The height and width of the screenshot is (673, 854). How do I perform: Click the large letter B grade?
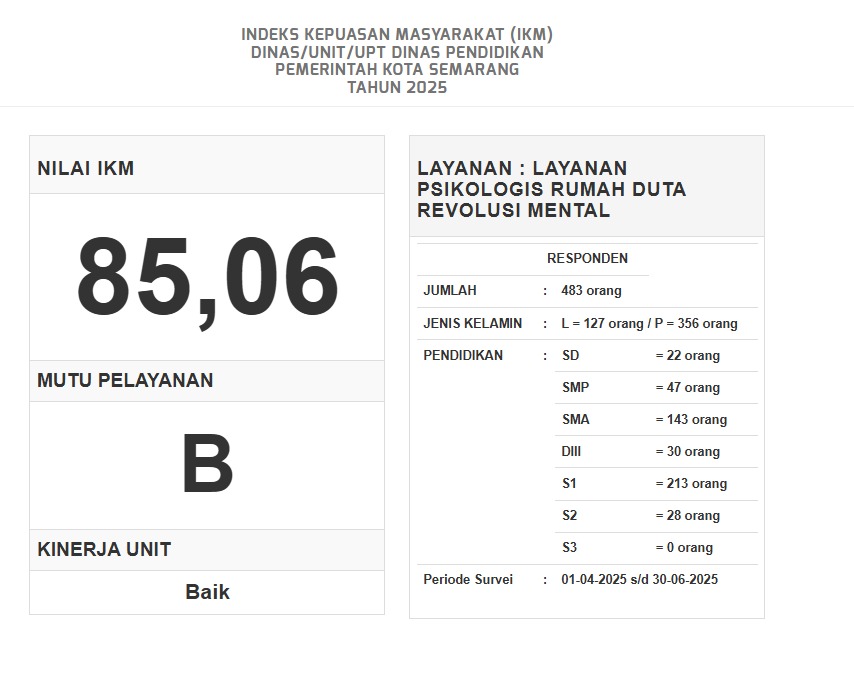point(207,465)
